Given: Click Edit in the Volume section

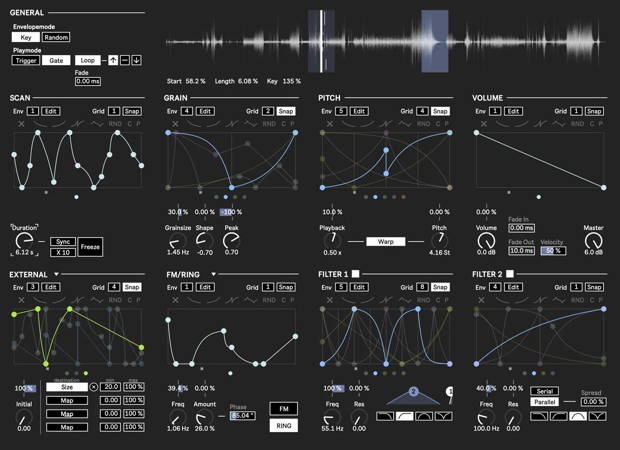Looking at the screenshot, I should tap(512, 111).
